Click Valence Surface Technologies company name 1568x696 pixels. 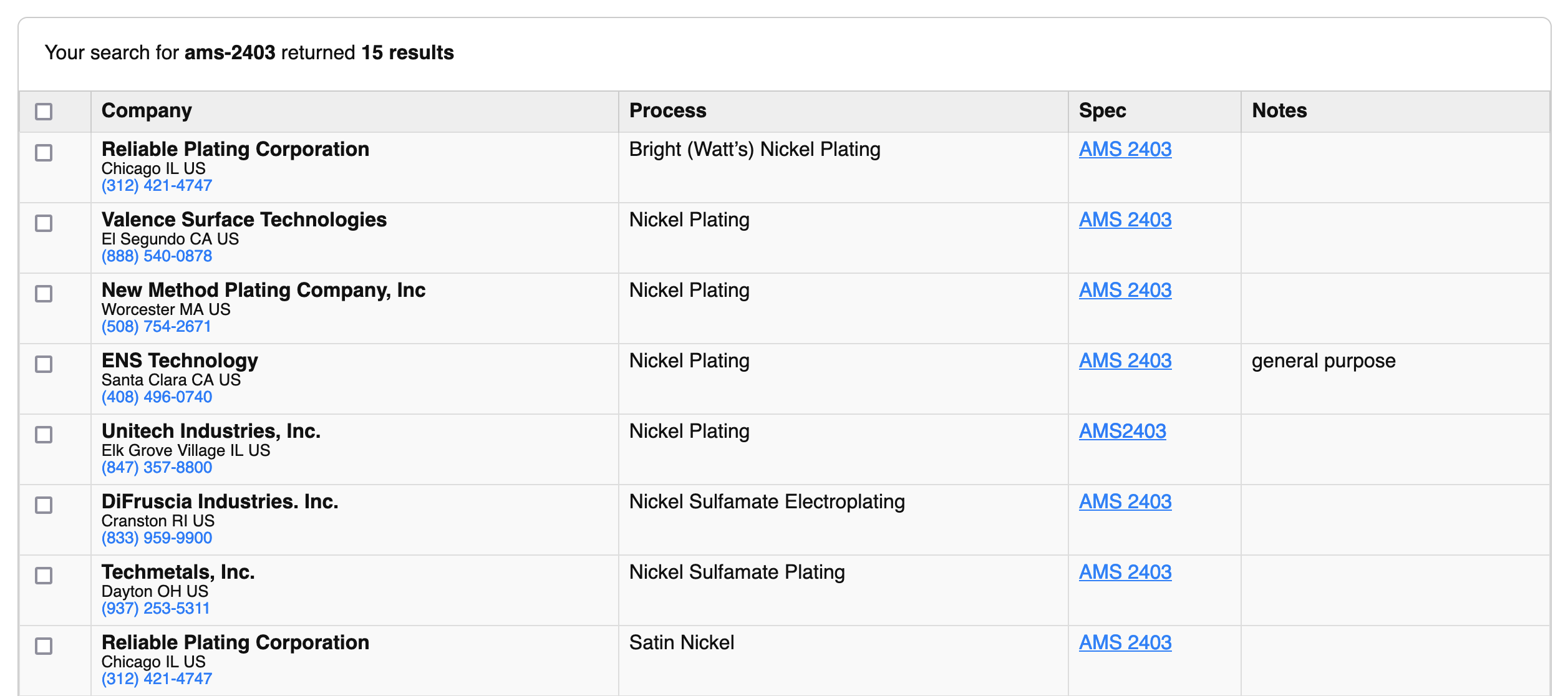(x=244, y=220)
